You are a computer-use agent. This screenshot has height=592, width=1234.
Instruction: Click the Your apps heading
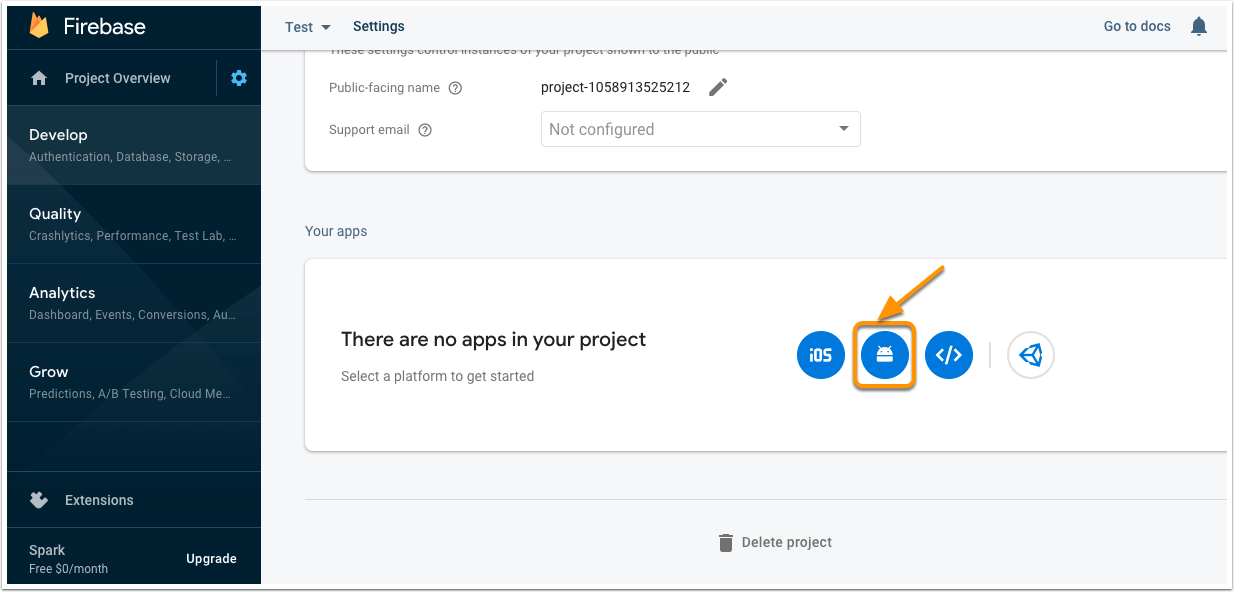click(x=336, y=231)
